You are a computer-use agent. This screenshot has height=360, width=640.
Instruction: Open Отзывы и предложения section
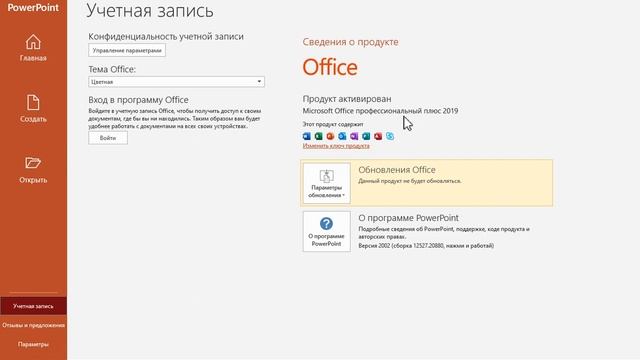click(x=33, y=325)
